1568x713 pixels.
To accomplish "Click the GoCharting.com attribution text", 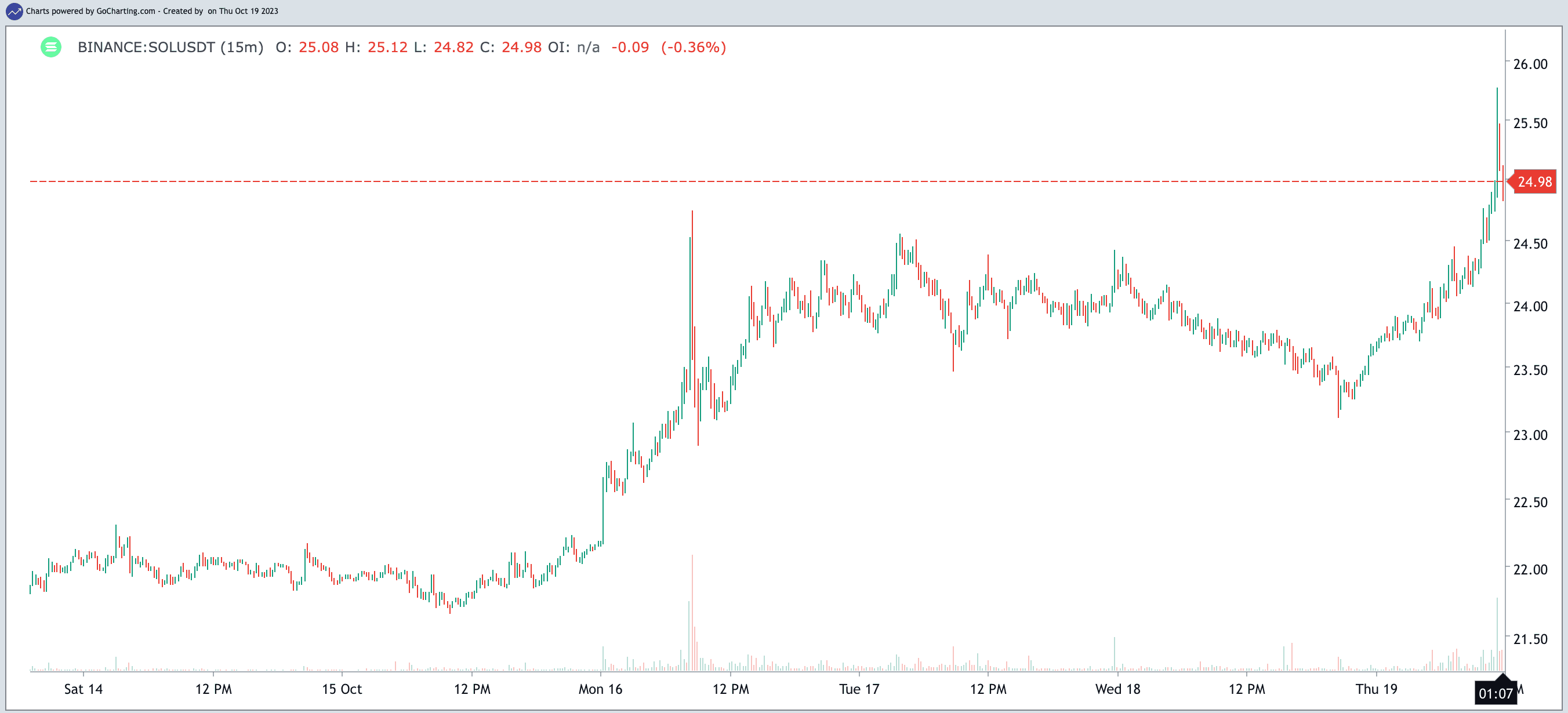I will [125, 11].
